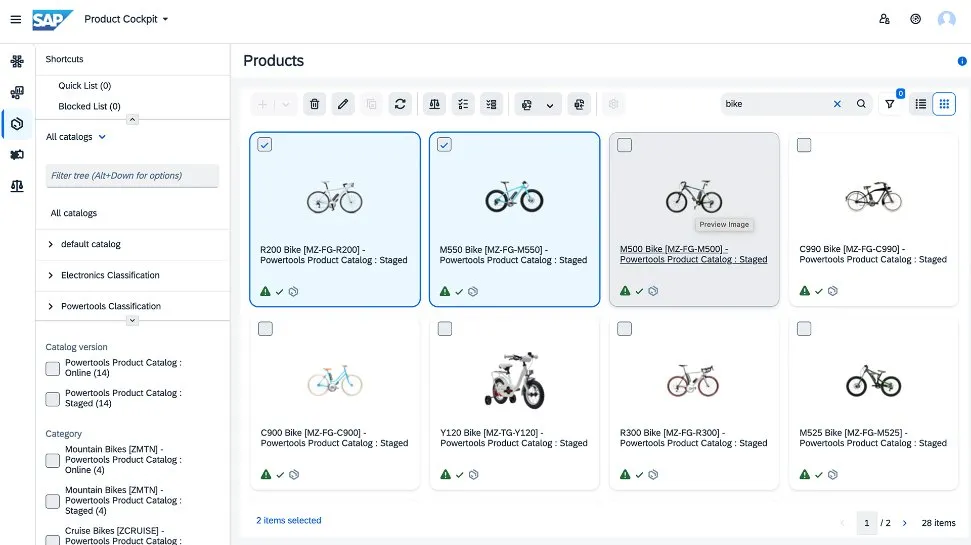Open the filter funnel icon
Screen dimensions: 971x545
tap(889, 104)
